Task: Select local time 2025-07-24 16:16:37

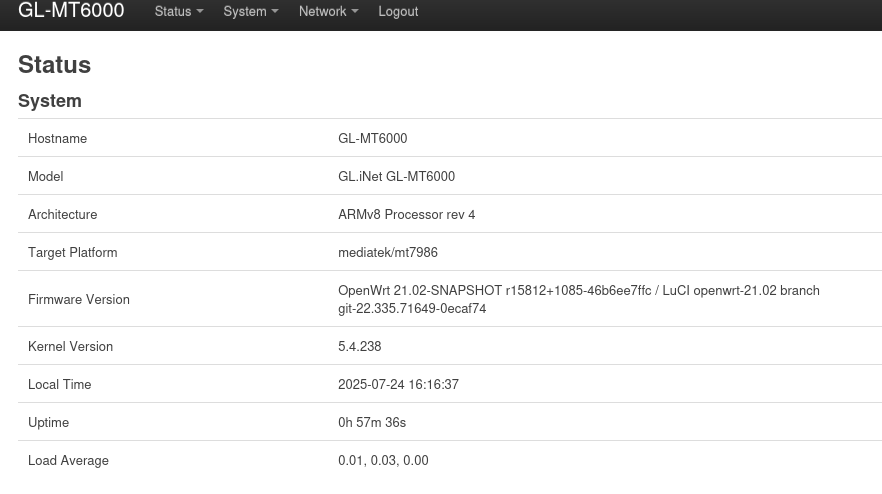Action: coord(398,384)
